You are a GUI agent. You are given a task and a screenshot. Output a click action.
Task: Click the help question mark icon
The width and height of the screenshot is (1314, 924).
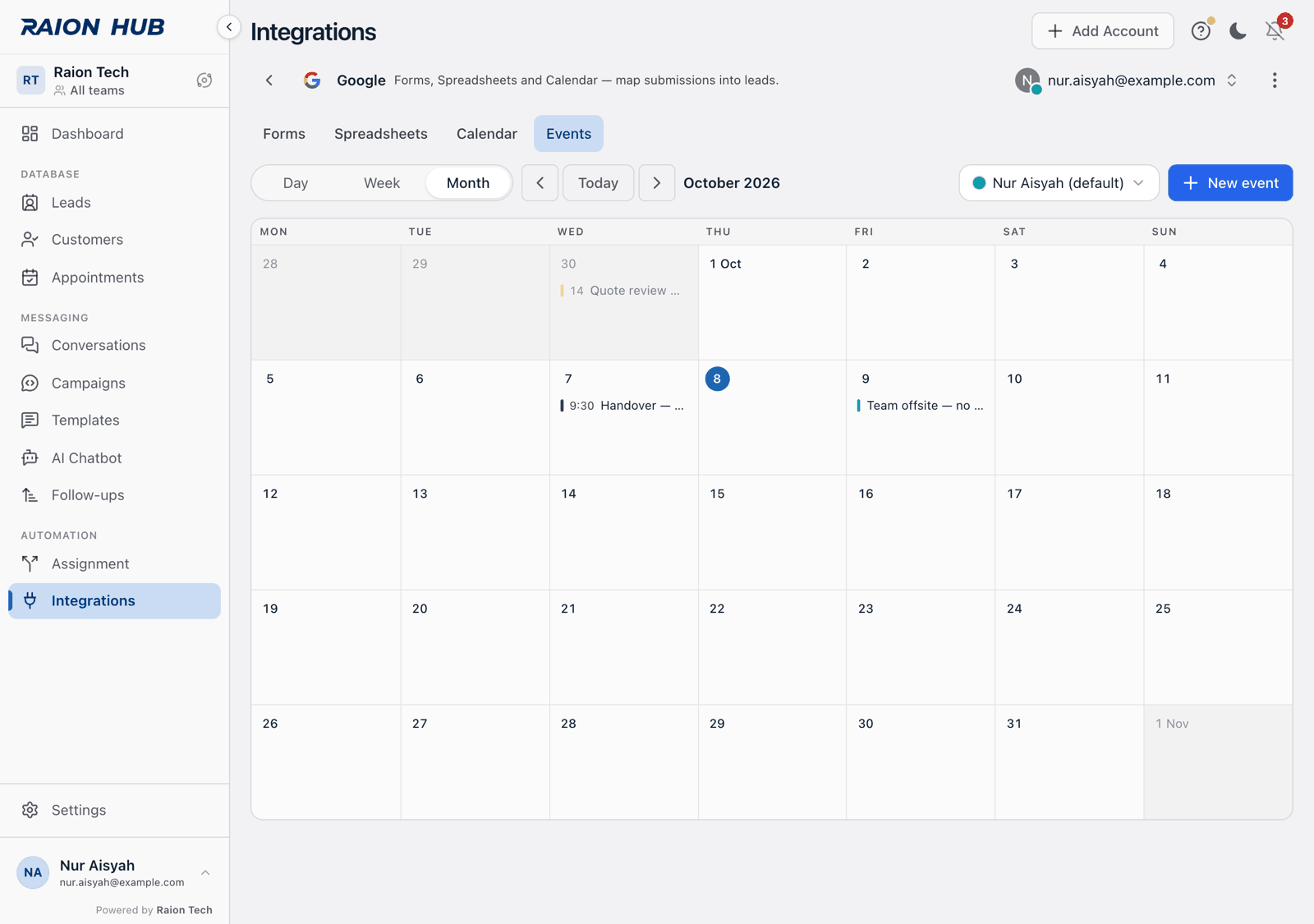point(1201,31)
